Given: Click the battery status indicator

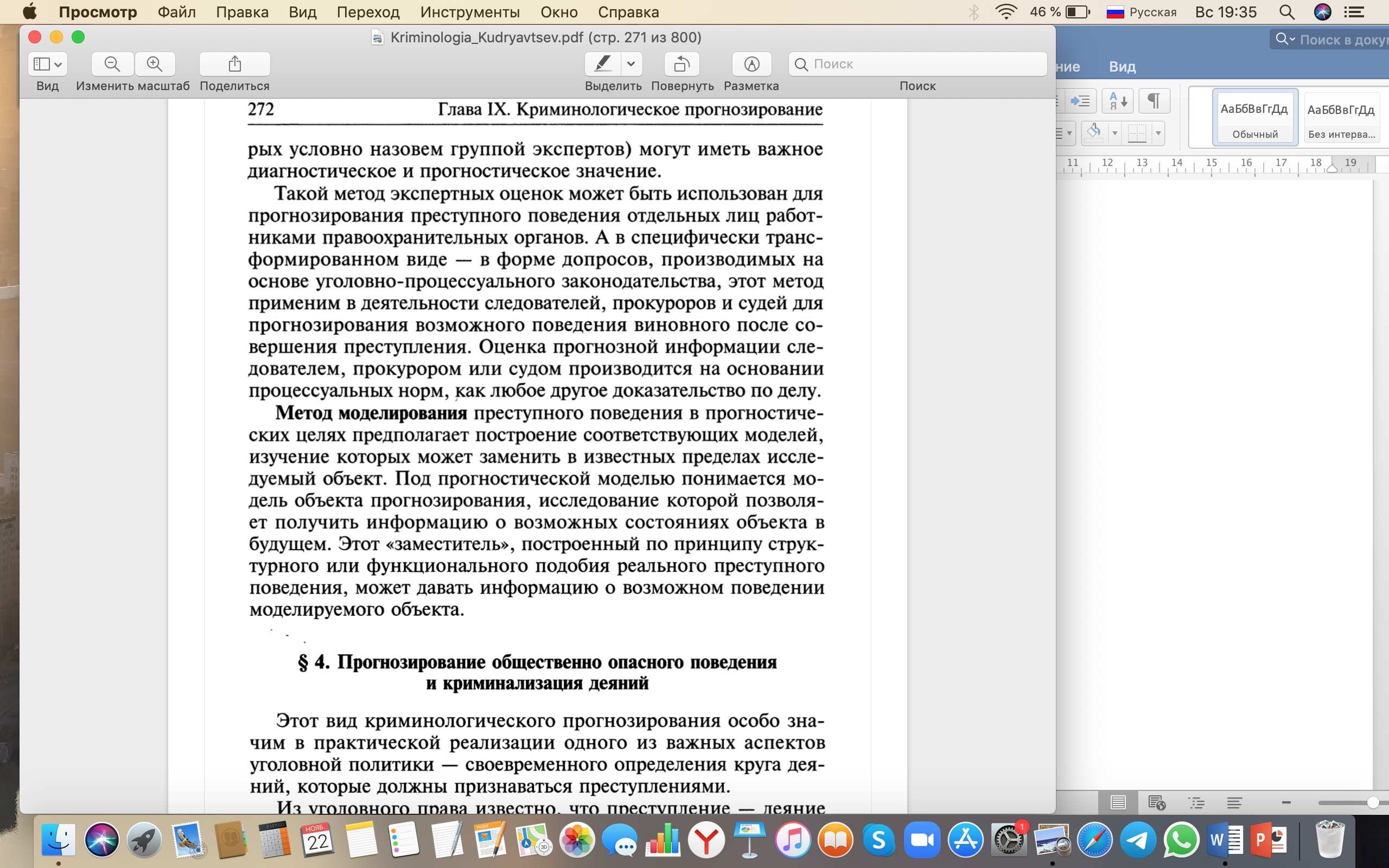Looking at the screenshot, I should pos(1060,12).
